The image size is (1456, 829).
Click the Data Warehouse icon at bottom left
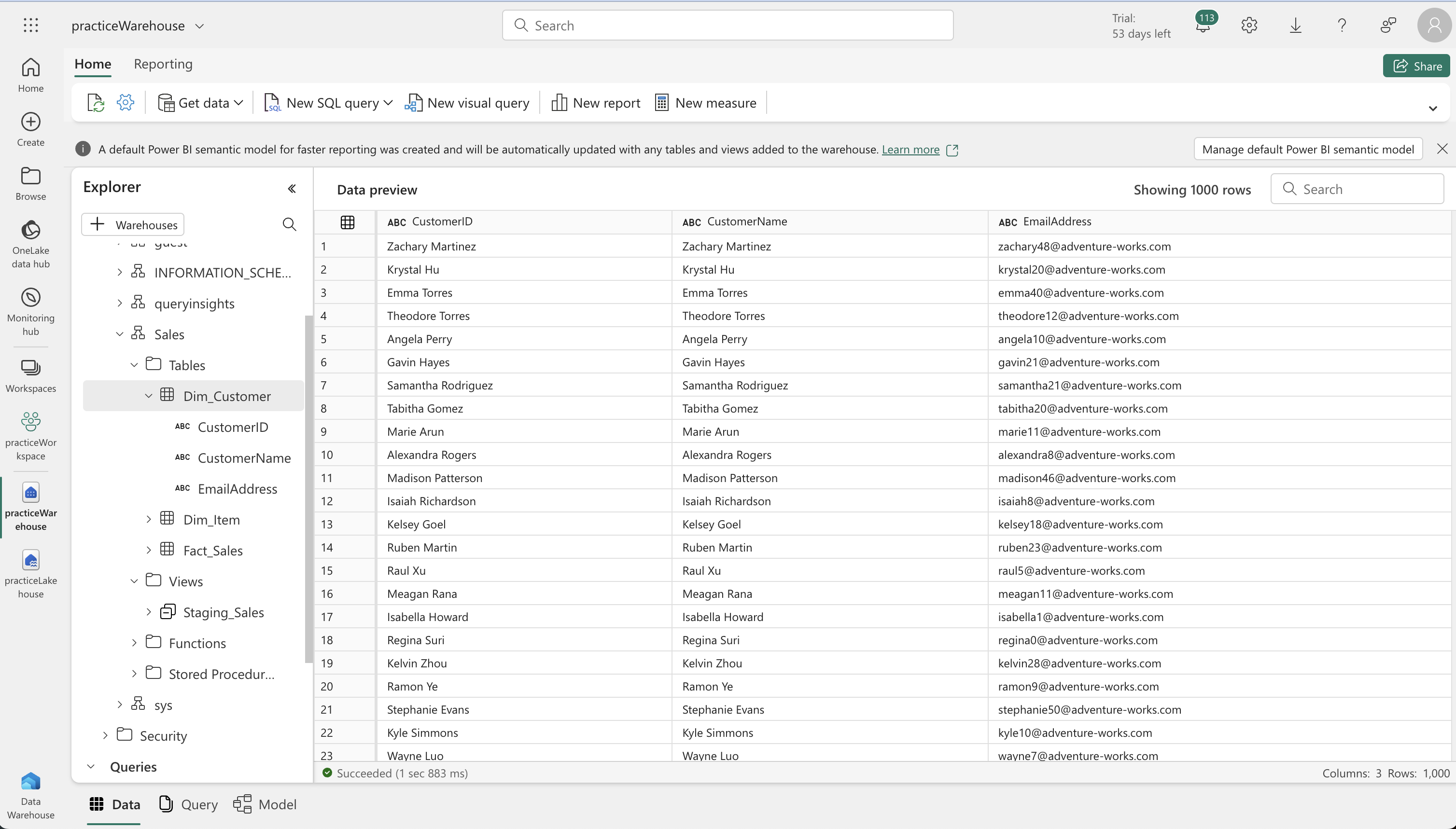point(31,795)
